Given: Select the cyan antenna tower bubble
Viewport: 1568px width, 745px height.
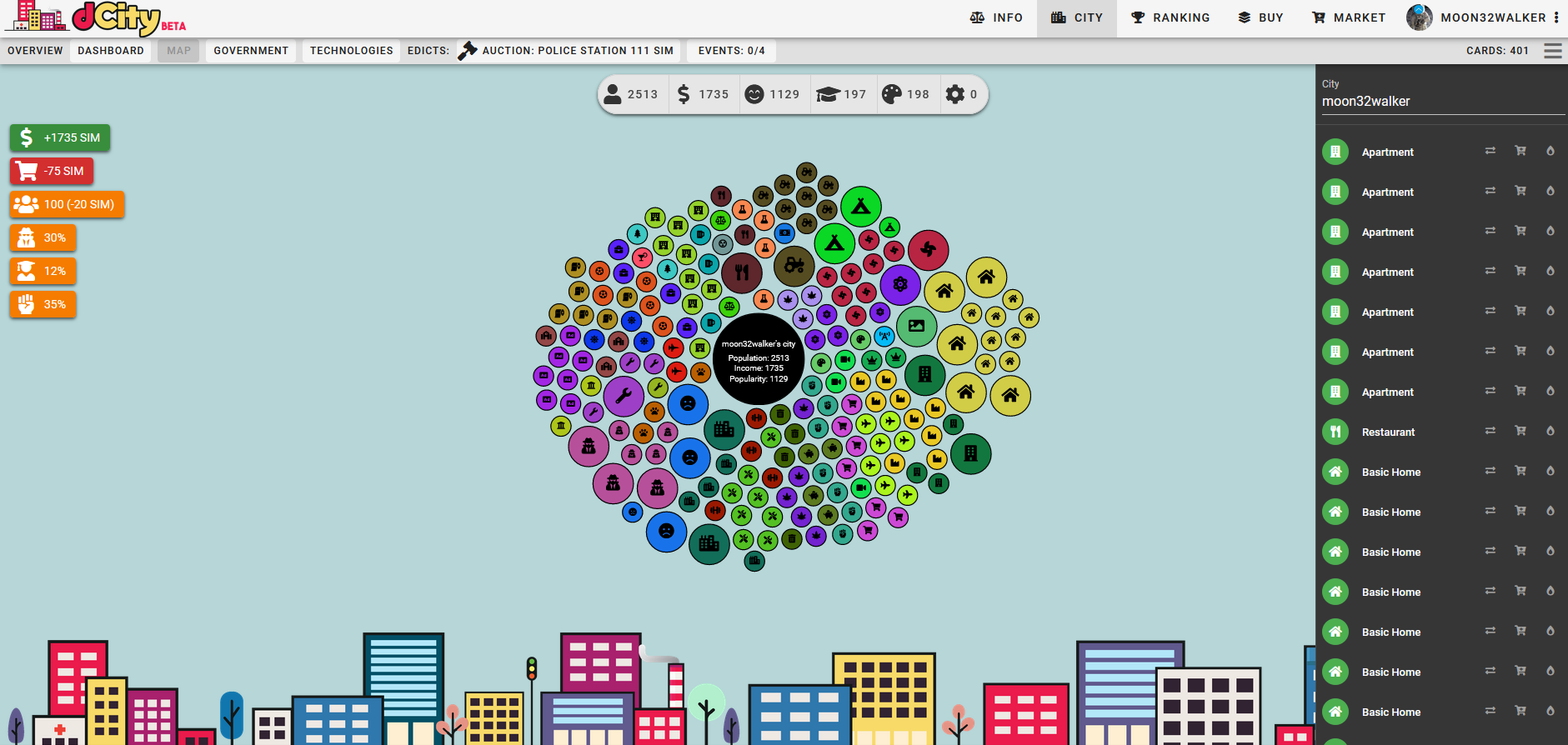Looking at the screenshot, I should (x=884, y=337).
